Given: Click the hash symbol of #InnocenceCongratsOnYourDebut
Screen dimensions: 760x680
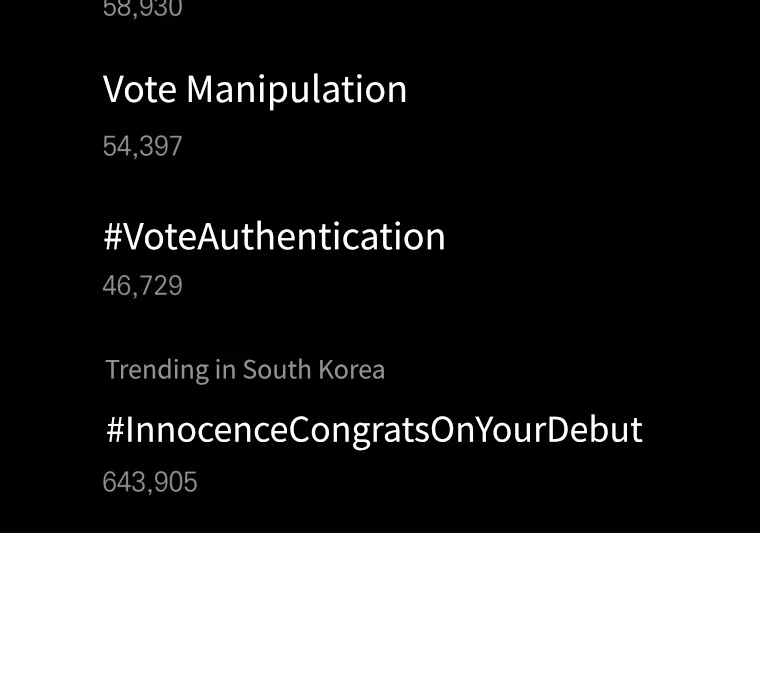Looking at the screenshot, I should (x=115, y=430).
